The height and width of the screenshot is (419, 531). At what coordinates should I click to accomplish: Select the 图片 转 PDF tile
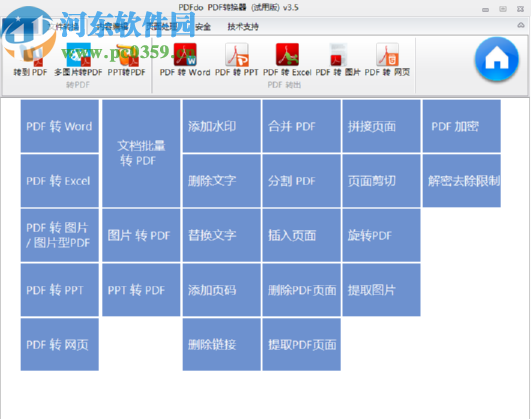(141, 235)
